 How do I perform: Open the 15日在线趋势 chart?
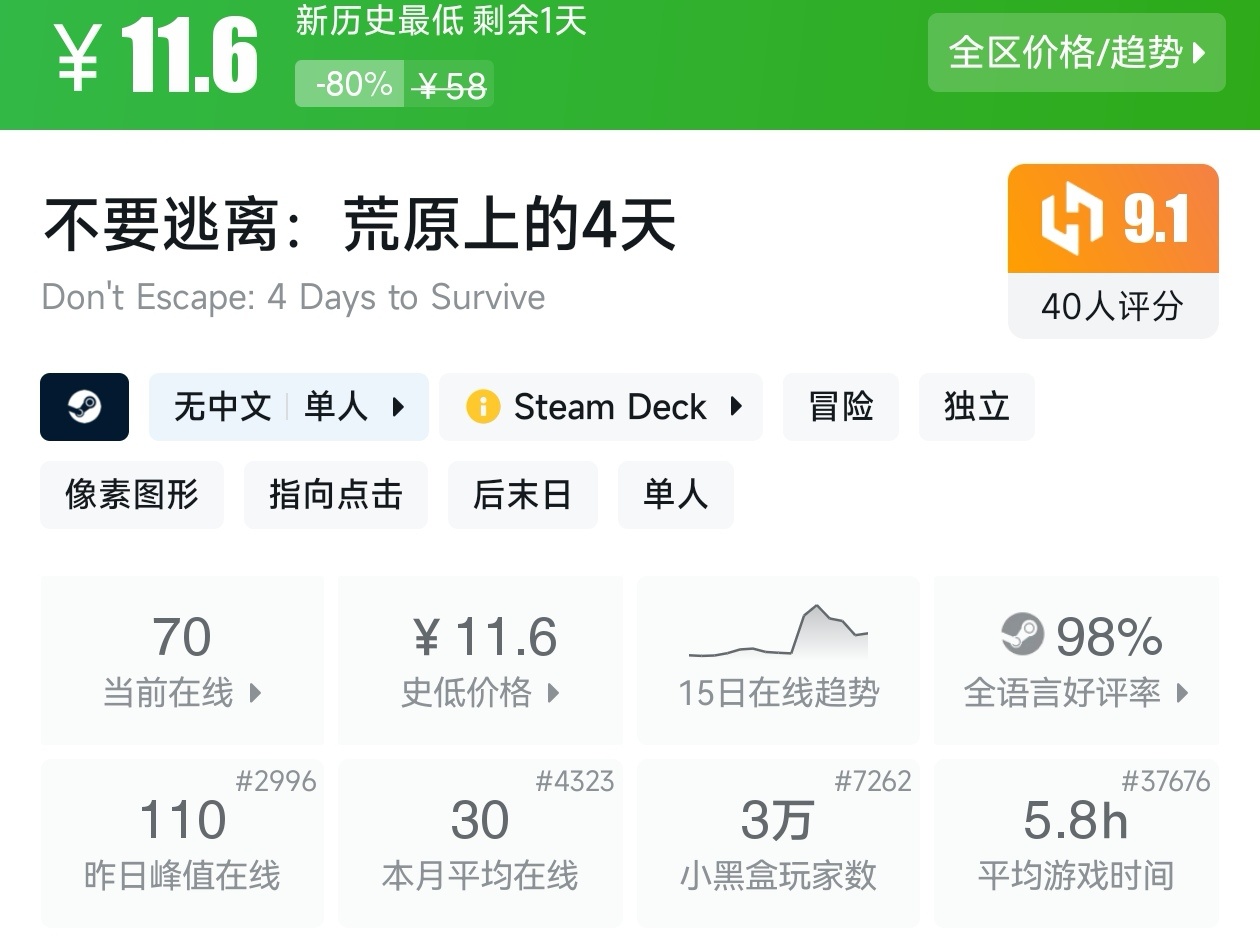tap(778, 660)
